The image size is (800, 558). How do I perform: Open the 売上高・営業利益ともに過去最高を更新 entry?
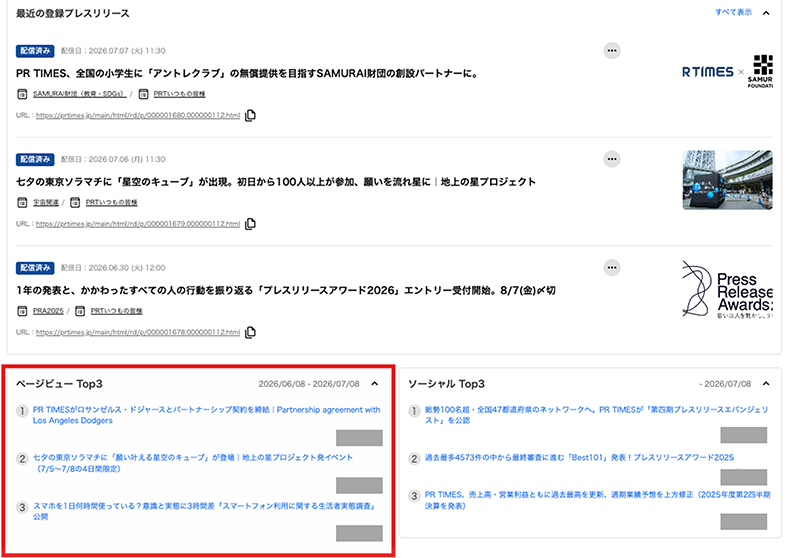coord(597,500)
